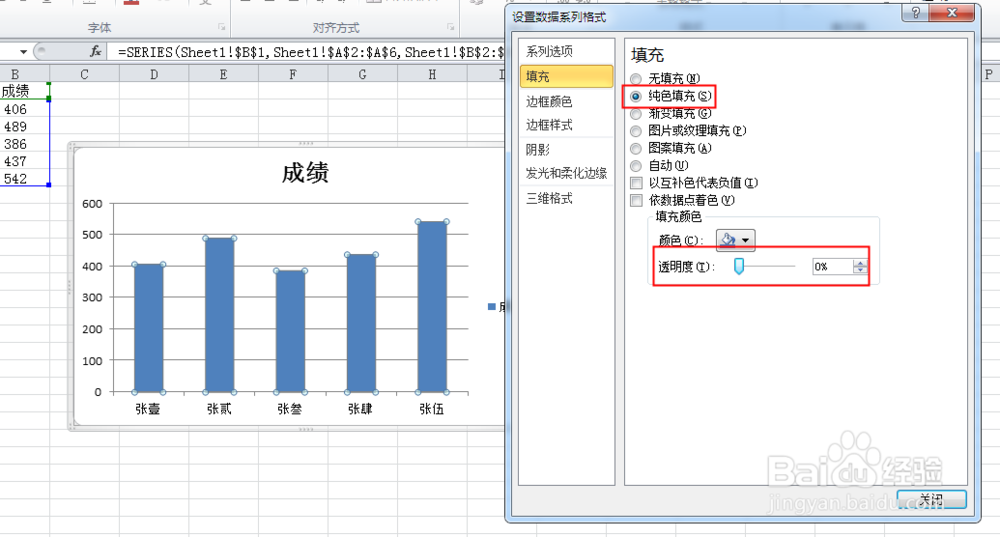Select the 张壹 bar in the chart
The width and height of the screenshot is (1000, 537).
tap(149, 328)
